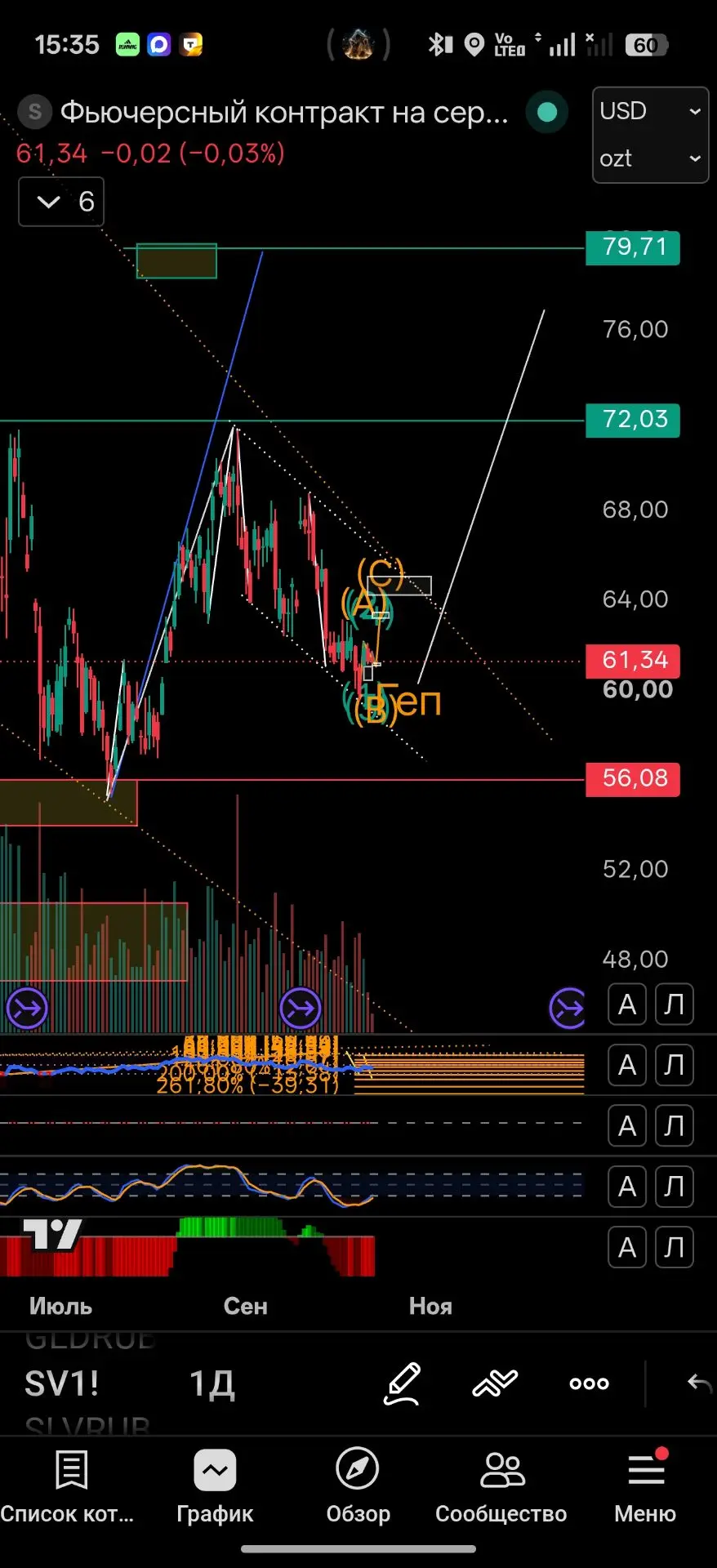Image resolution: width=717 pixels, height=1568 pixels.
Task: Toggle auto scale A on oscillator line pane
Action: pos(627,1187)
